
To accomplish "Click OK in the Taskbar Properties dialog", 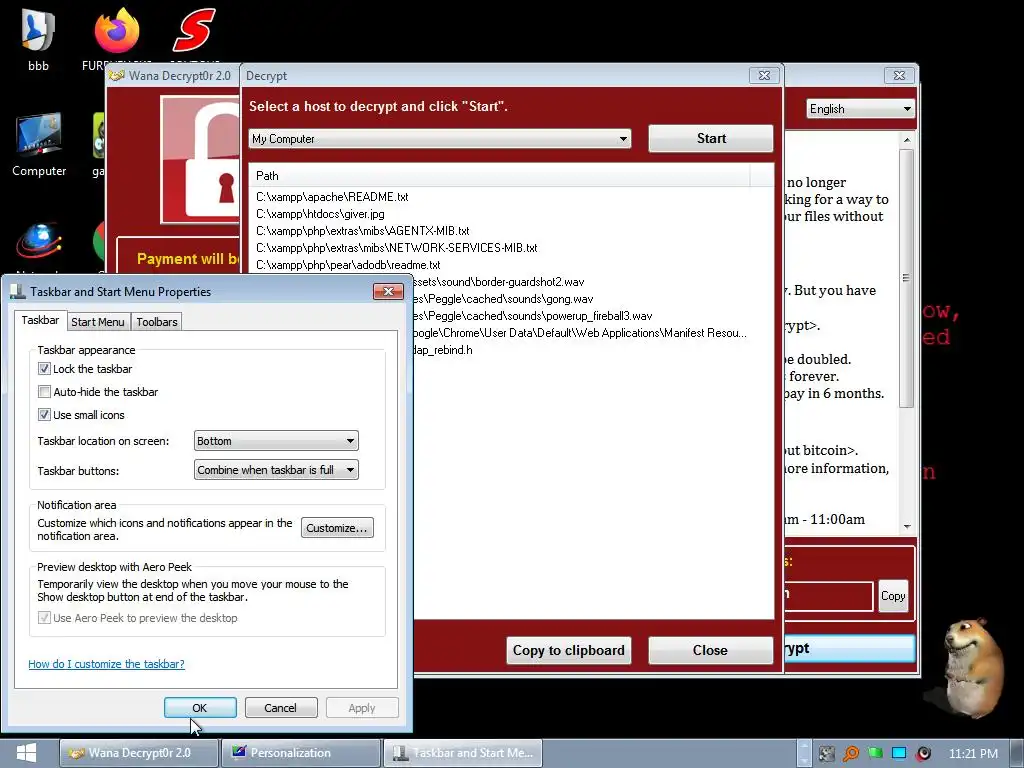I will coord(200,708).
